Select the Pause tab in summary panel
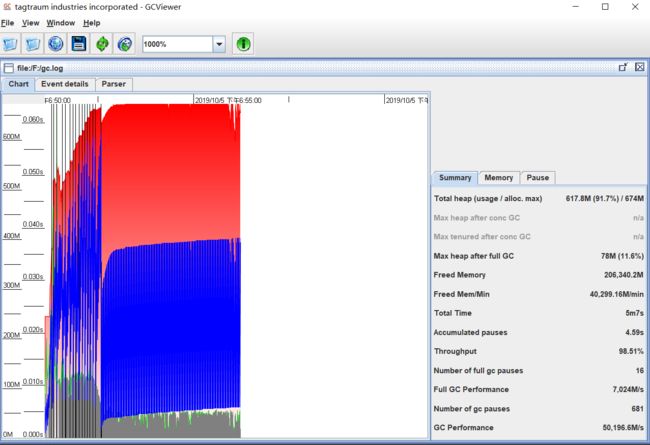The height and width of the screenshot is (445, 650). (x=538, y=178)
